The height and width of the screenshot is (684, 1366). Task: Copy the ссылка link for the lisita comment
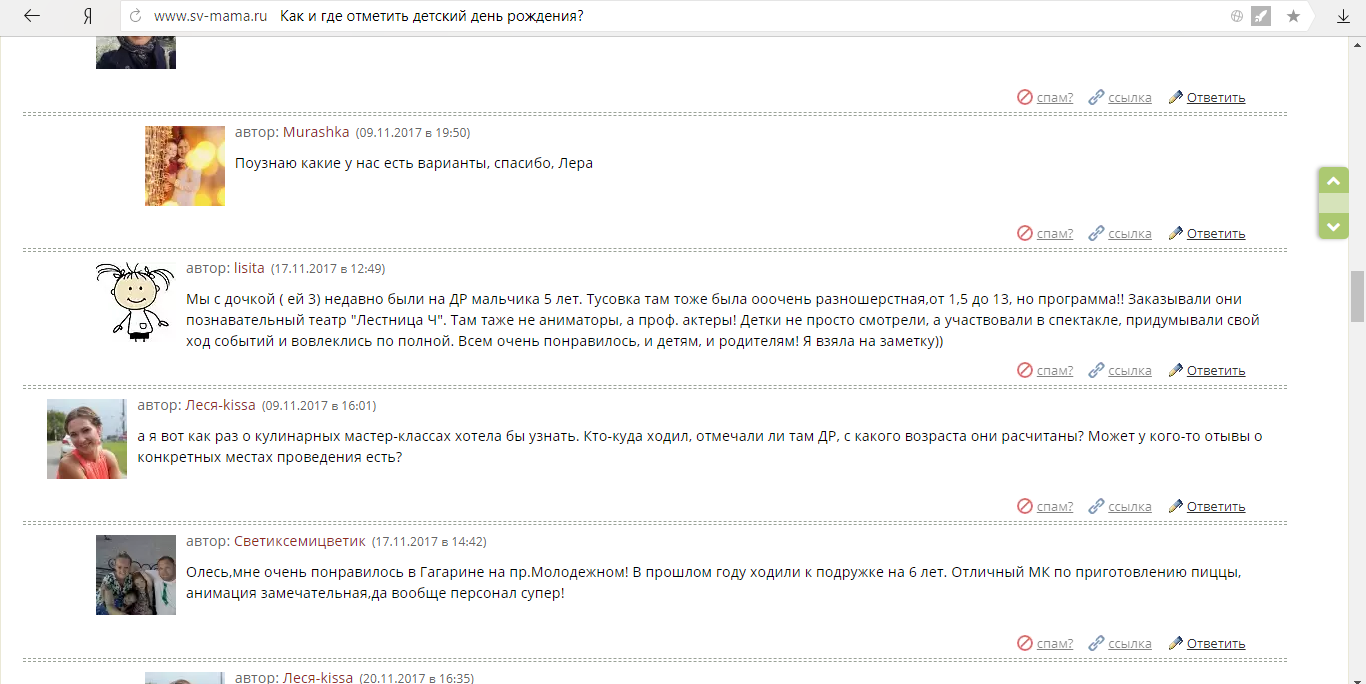(1120, 370)
